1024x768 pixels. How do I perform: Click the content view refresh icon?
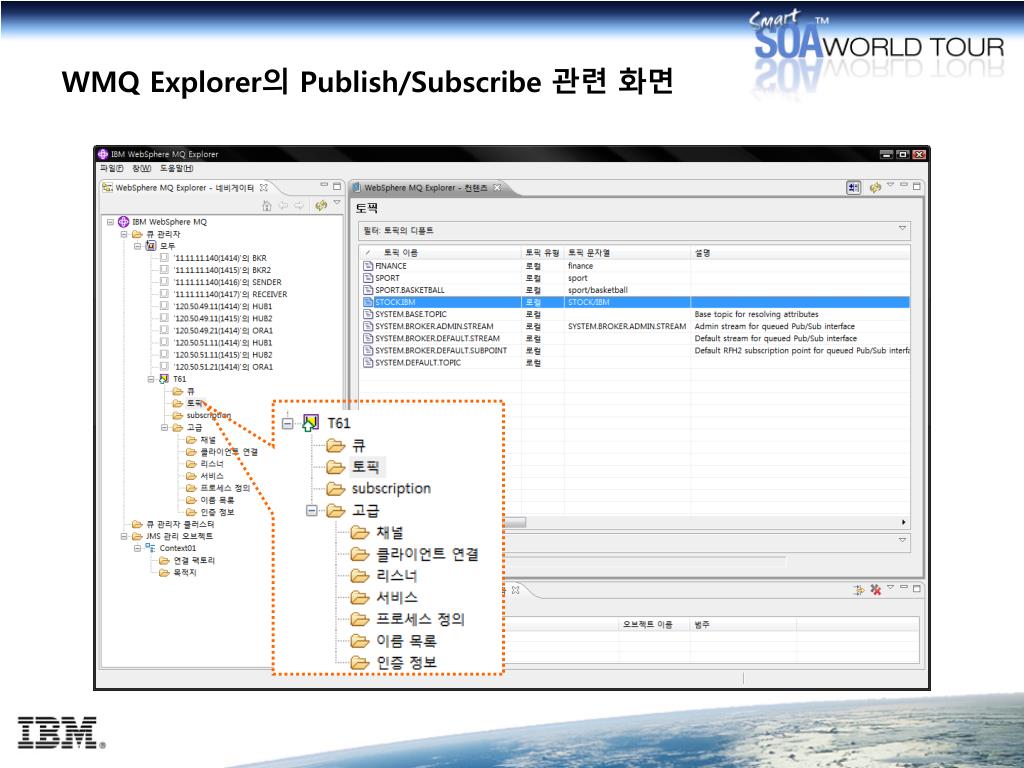coord(875,187)
